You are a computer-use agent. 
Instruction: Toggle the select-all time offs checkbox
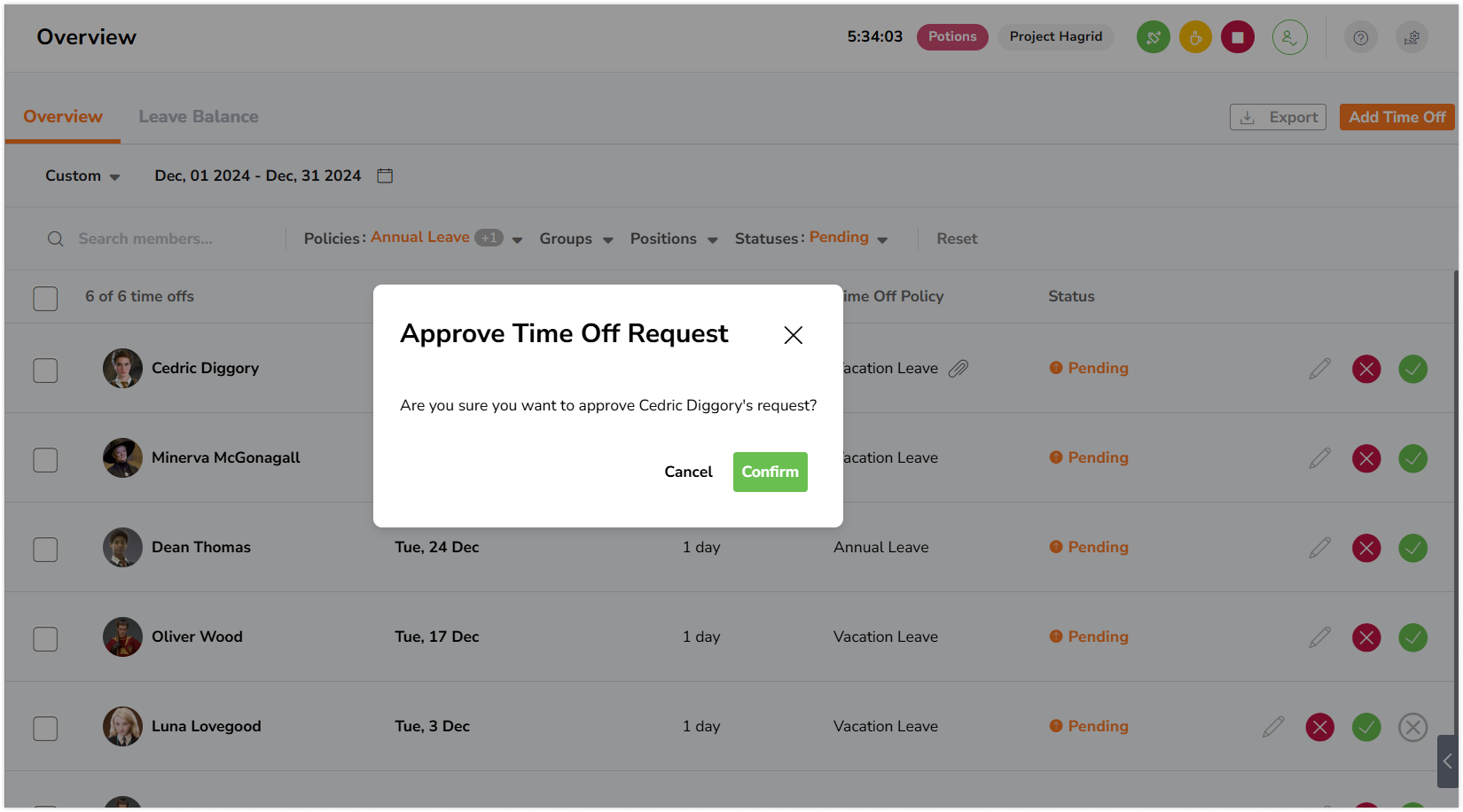click(x=45, y=298)
